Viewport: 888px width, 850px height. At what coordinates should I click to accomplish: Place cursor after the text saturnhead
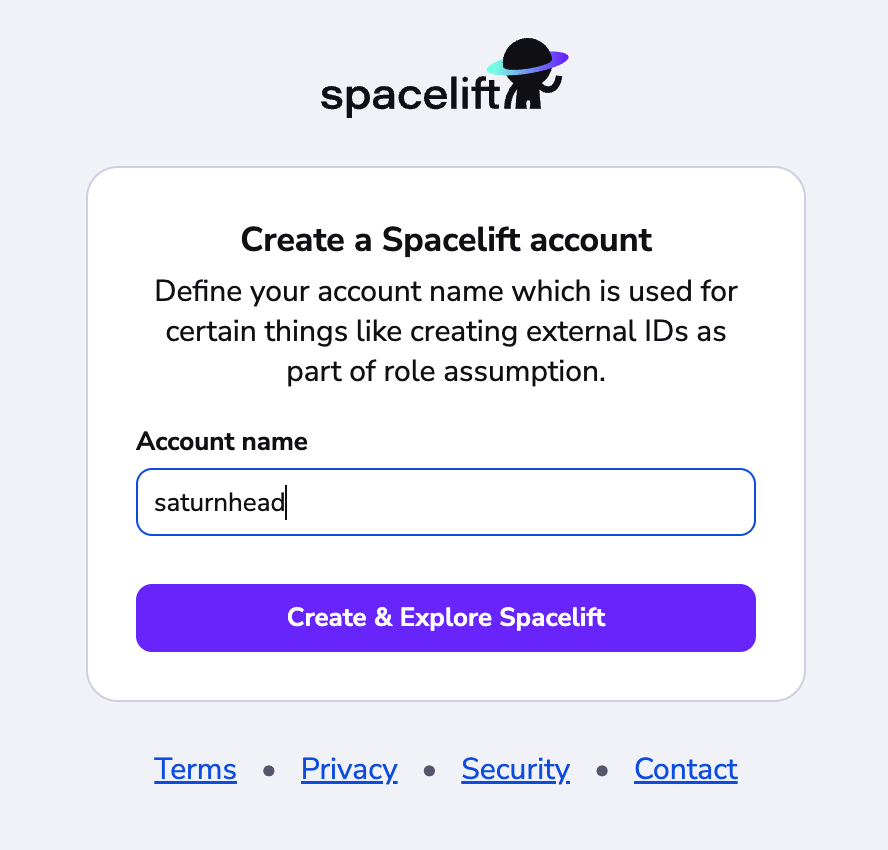(287, 502)
